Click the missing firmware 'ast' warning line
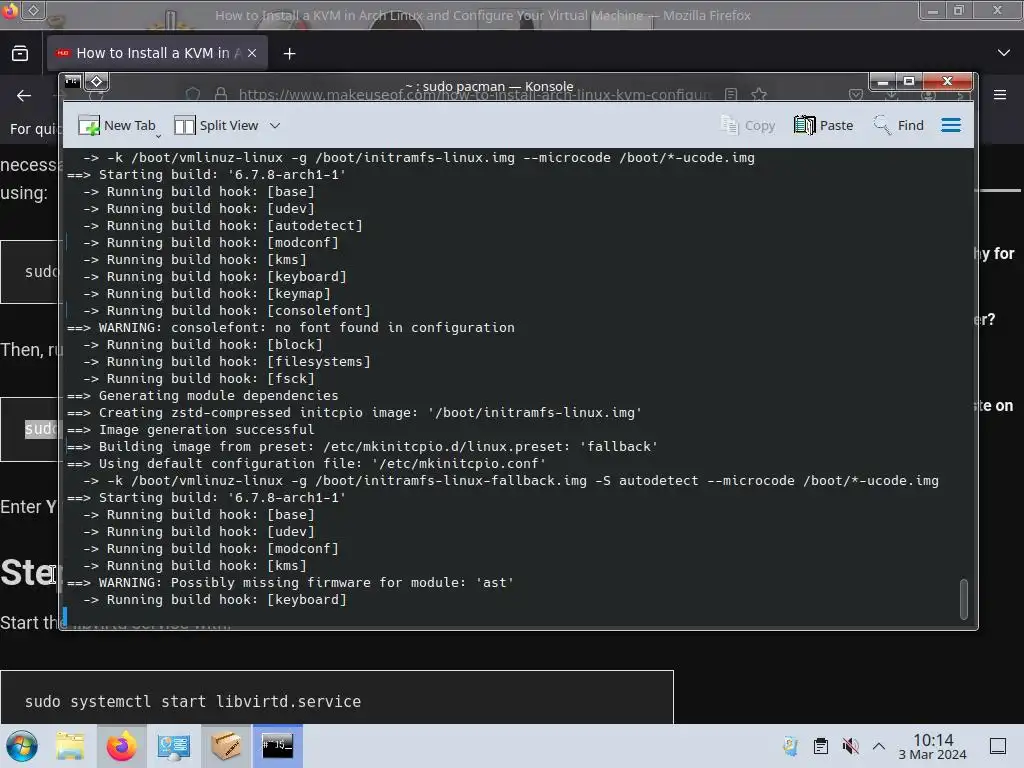Viewport: 1024px width, 768px height. [x=291, y=583]
